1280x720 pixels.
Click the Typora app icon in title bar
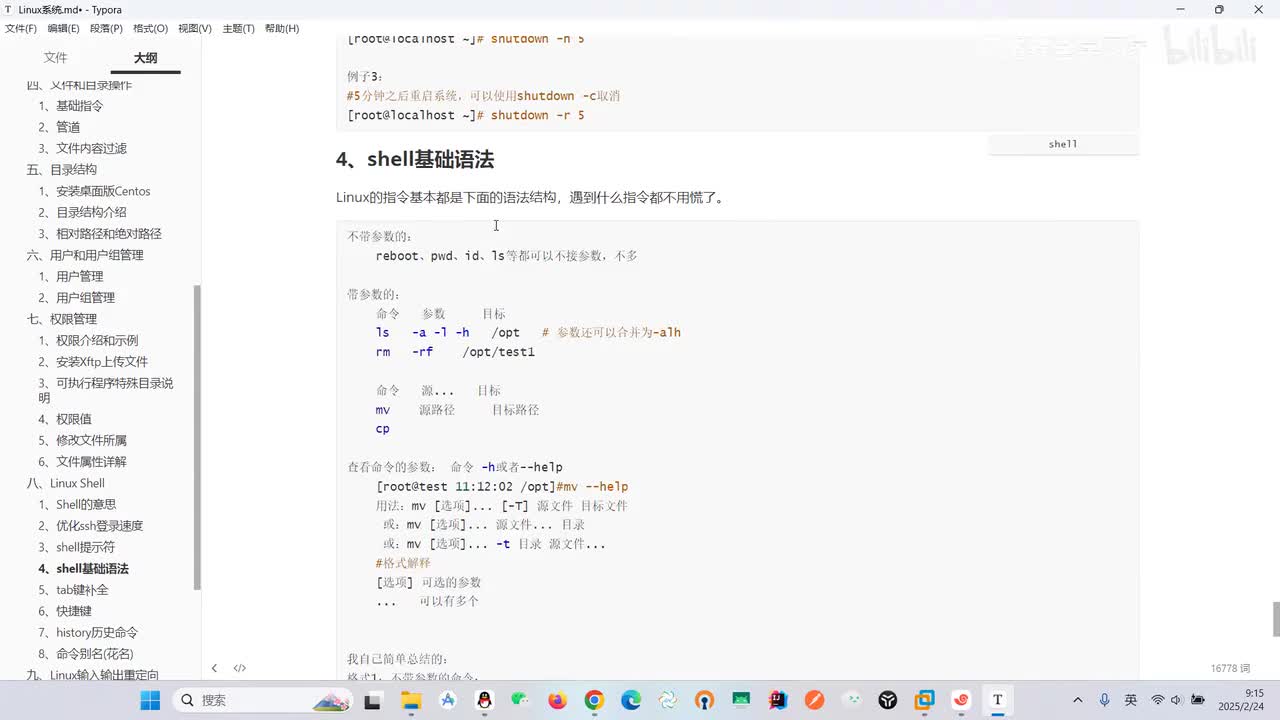(8, 9)
